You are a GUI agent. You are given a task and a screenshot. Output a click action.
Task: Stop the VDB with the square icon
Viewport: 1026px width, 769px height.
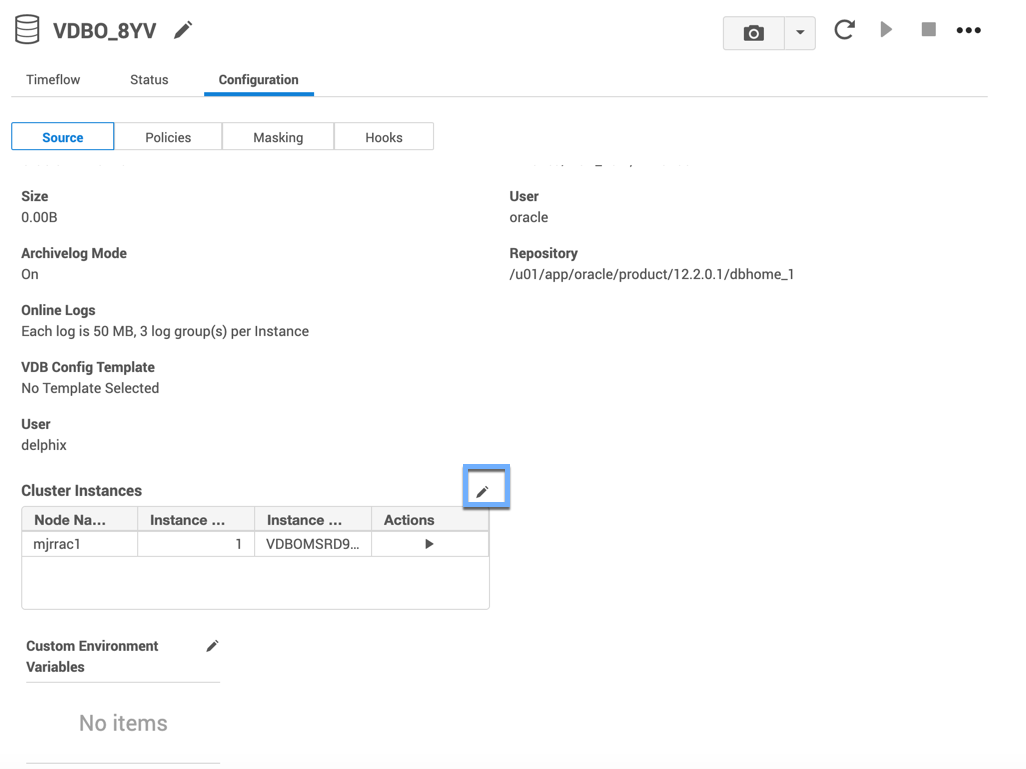tap(928, 30)
